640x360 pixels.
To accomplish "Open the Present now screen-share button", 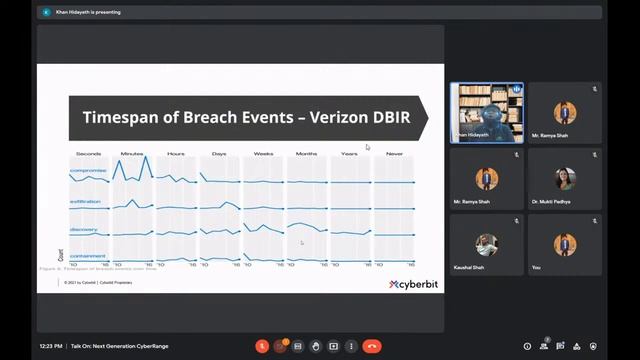I will click(333, 346).
